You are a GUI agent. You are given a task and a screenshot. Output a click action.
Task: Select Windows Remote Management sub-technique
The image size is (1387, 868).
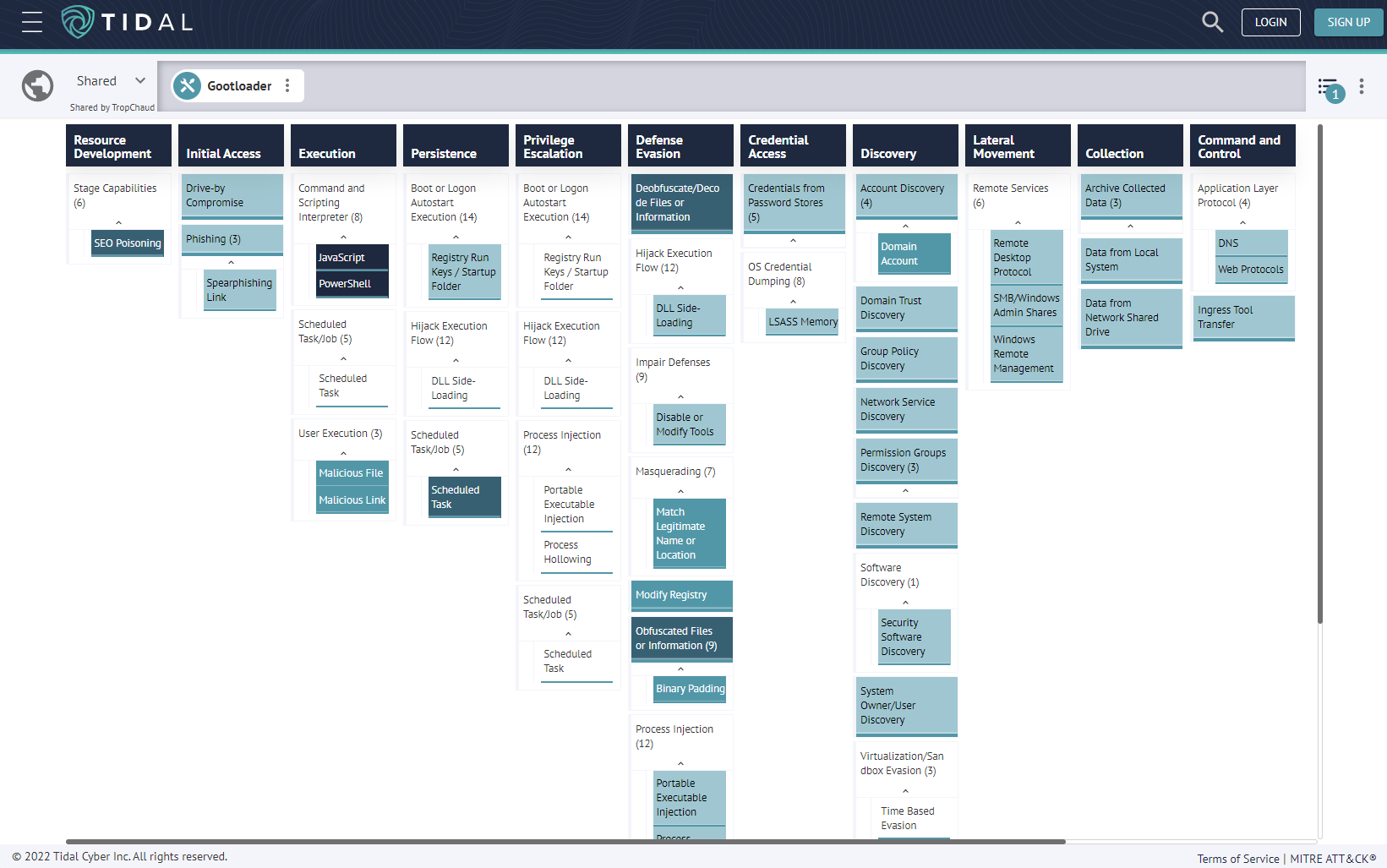point(1027,354)
